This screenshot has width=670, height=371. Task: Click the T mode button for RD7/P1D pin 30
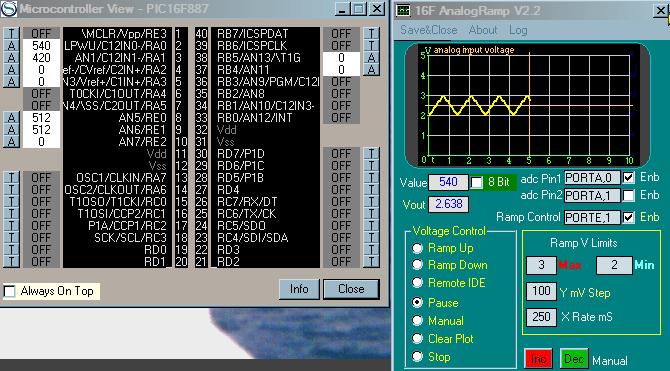[371, 153]
